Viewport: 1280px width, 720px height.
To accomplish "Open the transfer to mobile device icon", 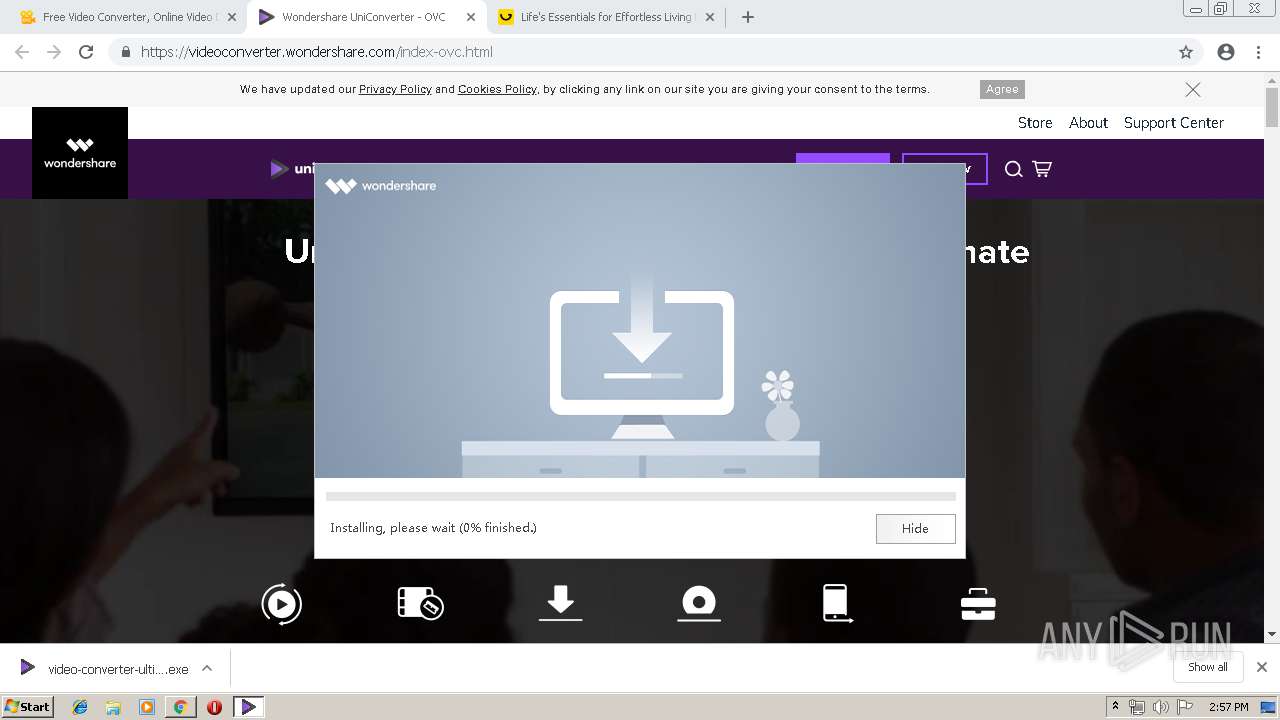I will [837, 603].
